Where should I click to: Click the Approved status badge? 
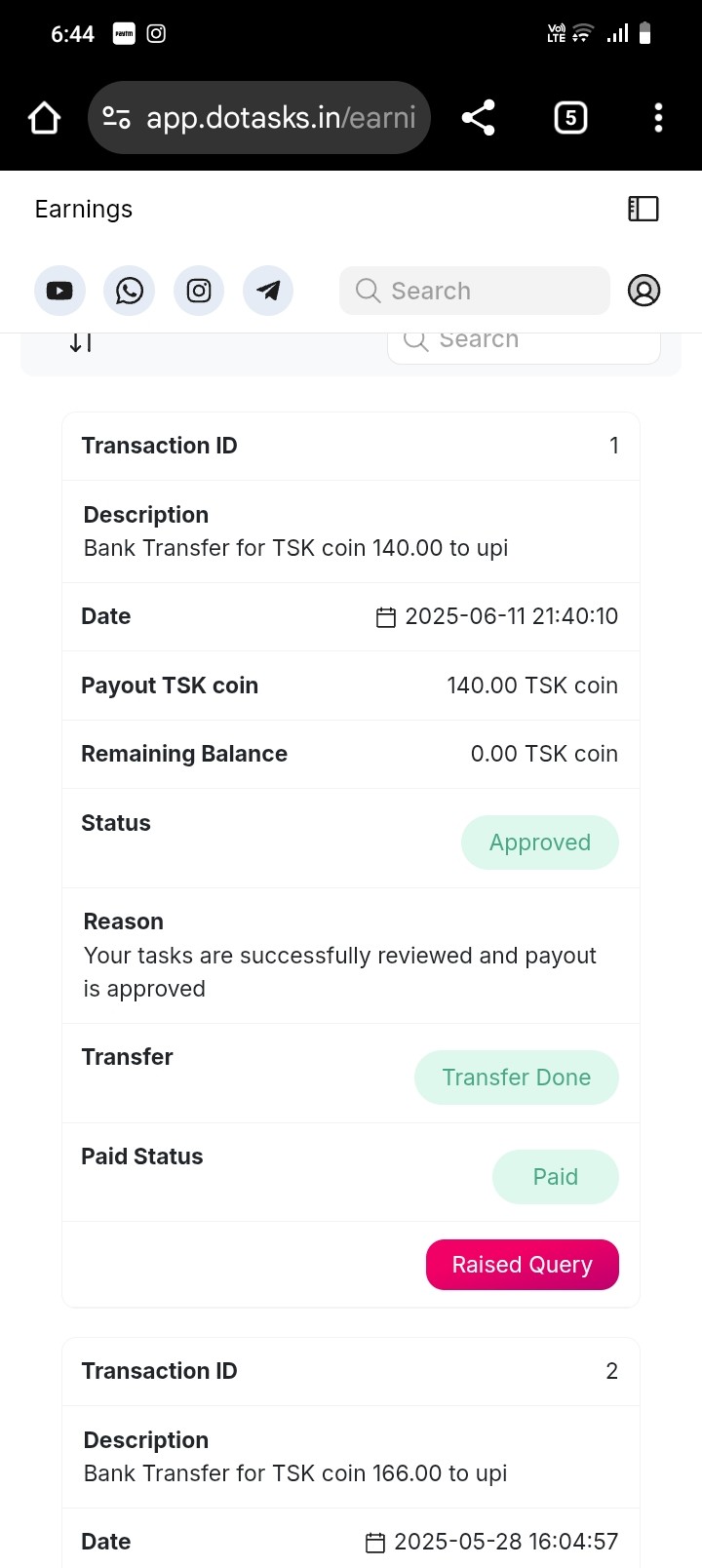(539, 843)
